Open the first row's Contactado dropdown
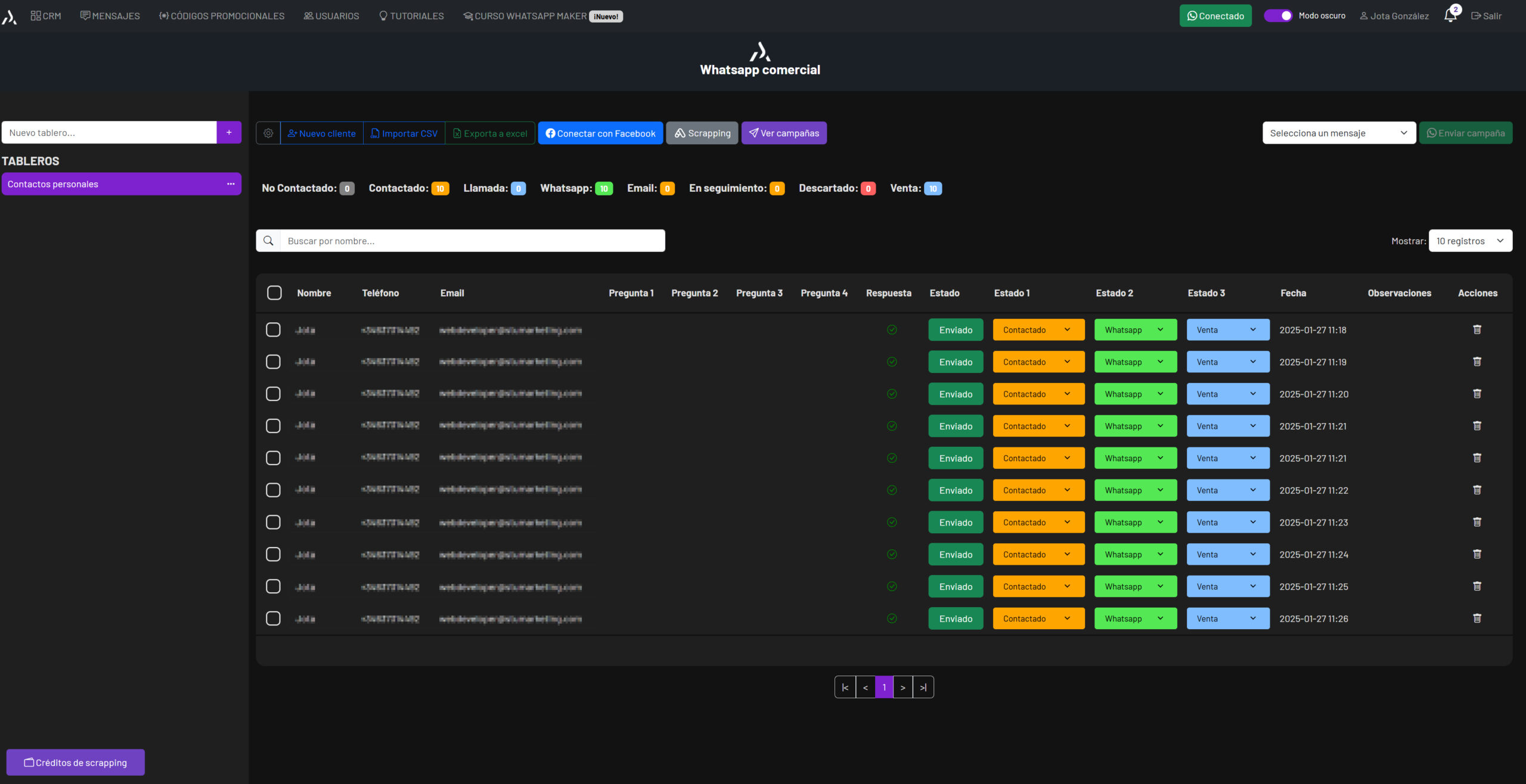Viewport: 1526px width, 784px height. tap(1038, 330)
